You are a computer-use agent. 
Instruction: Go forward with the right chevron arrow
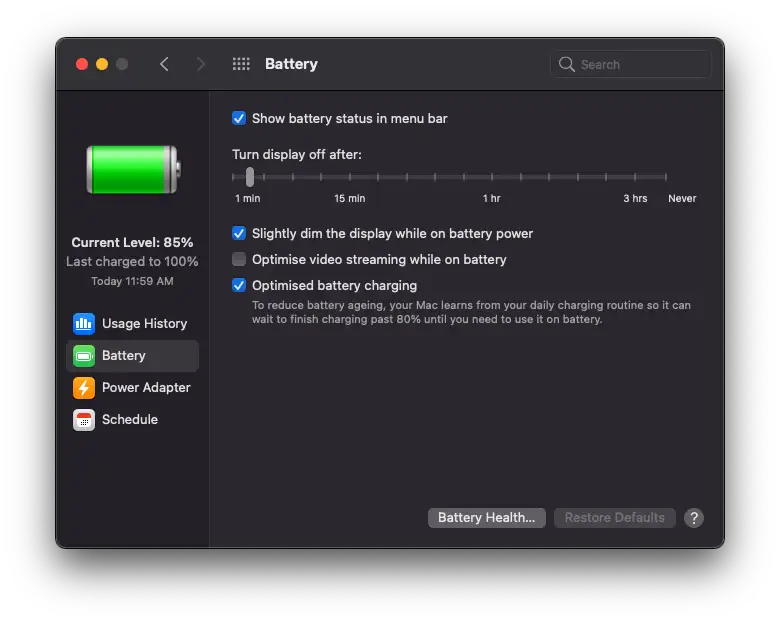pyautogui.click(x=200, y=64)
